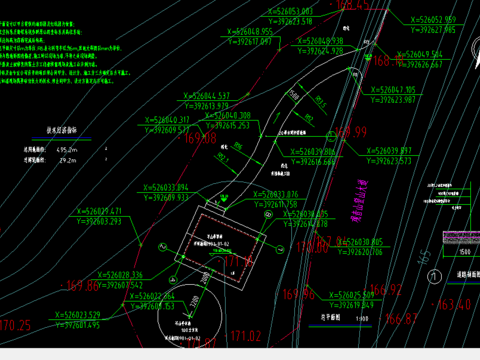
Task: Select the circled axis bubble below building
Action: [x=173, y=280]
